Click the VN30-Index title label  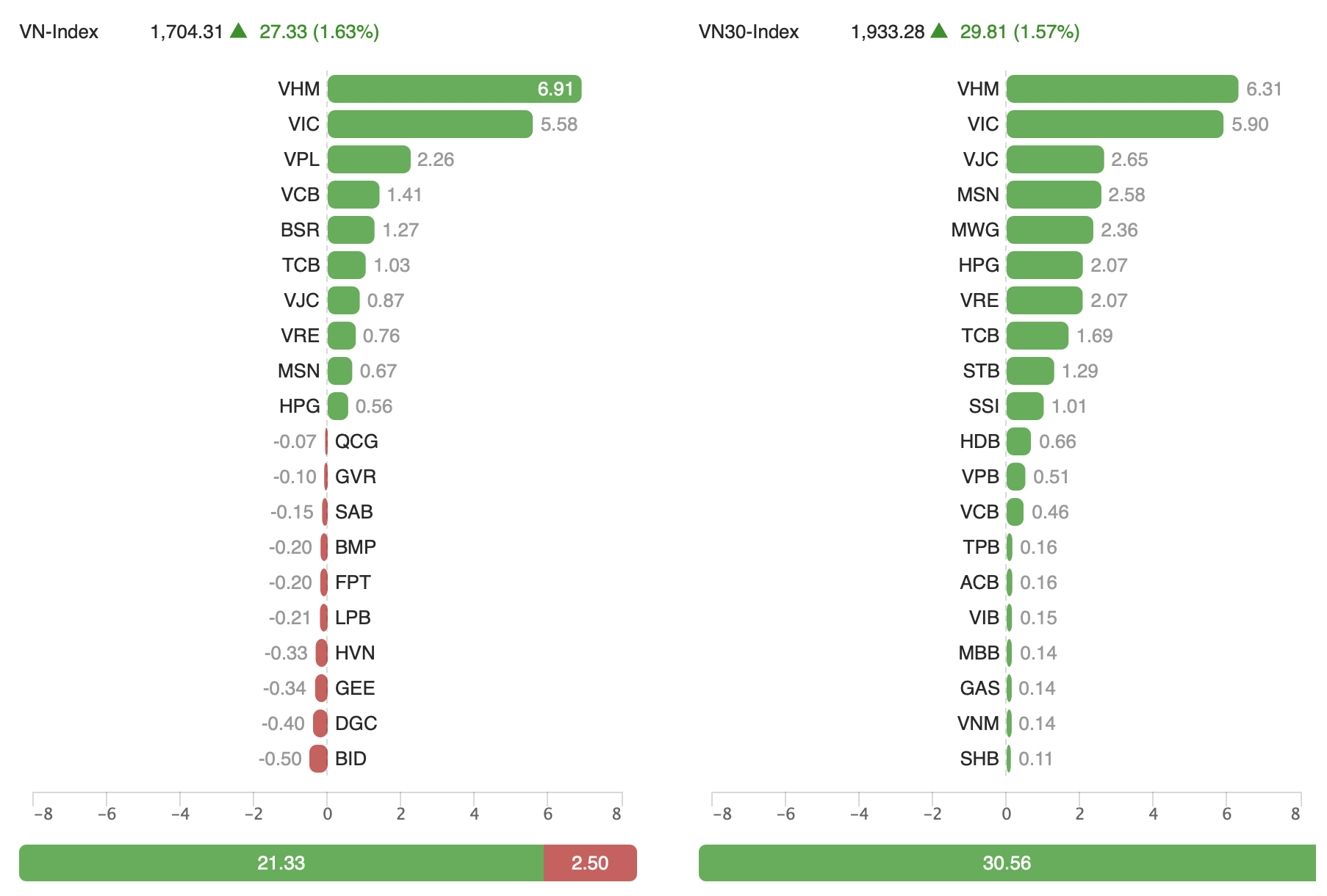pos(749,32)
